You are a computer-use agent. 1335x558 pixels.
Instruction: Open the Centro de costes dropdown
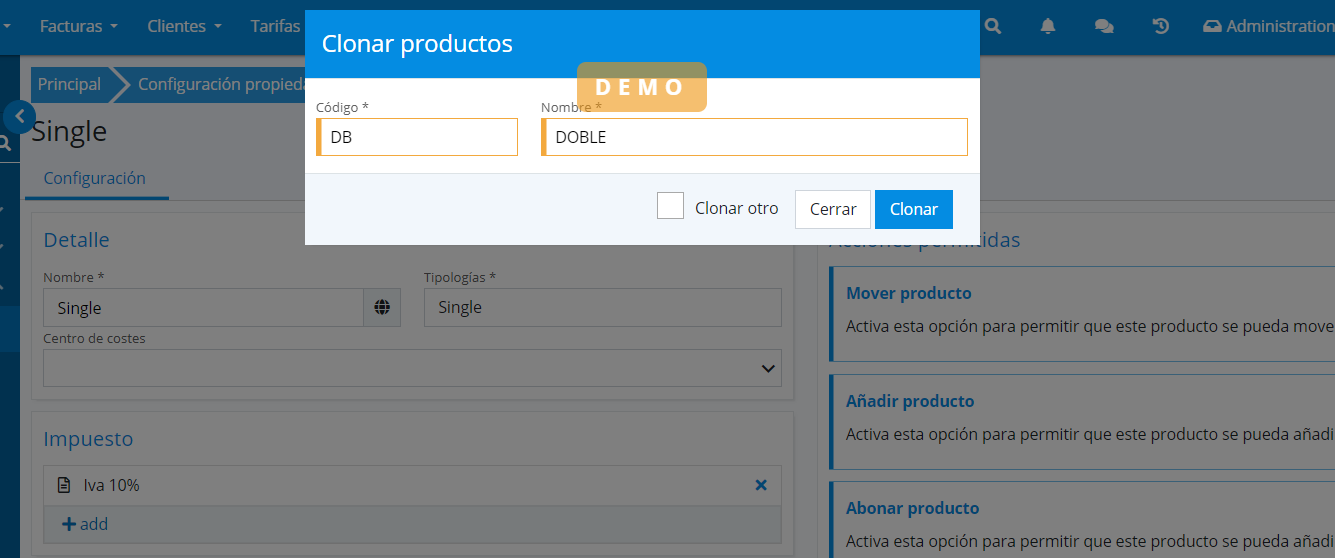[412, 368]
